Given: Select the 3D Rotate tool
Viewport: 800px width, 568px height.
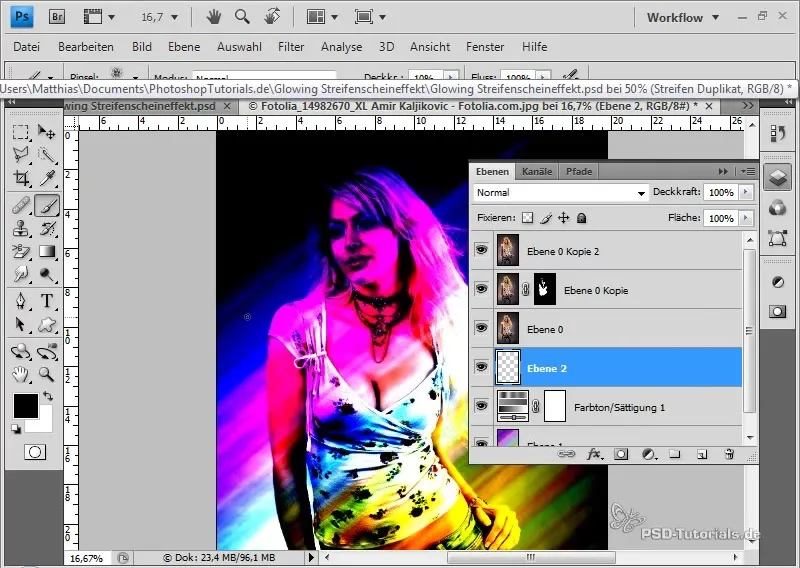Looking at the screenshot, I should (x=20, y=351).
